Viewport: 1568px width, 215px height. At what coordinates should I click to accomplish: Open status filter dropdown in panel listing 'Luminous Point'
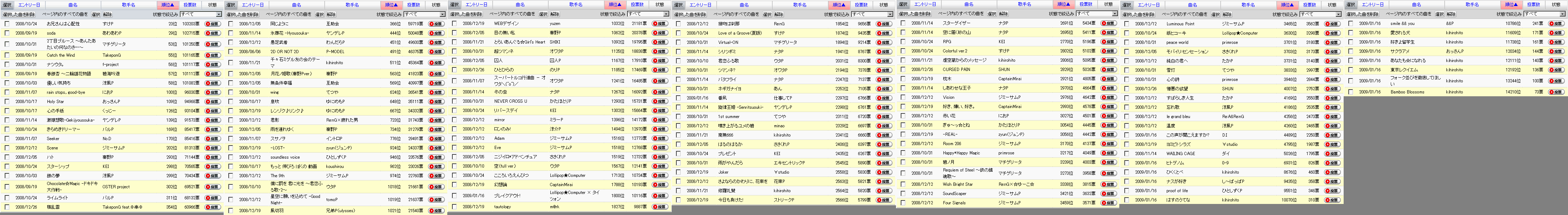coord(1321,14)
